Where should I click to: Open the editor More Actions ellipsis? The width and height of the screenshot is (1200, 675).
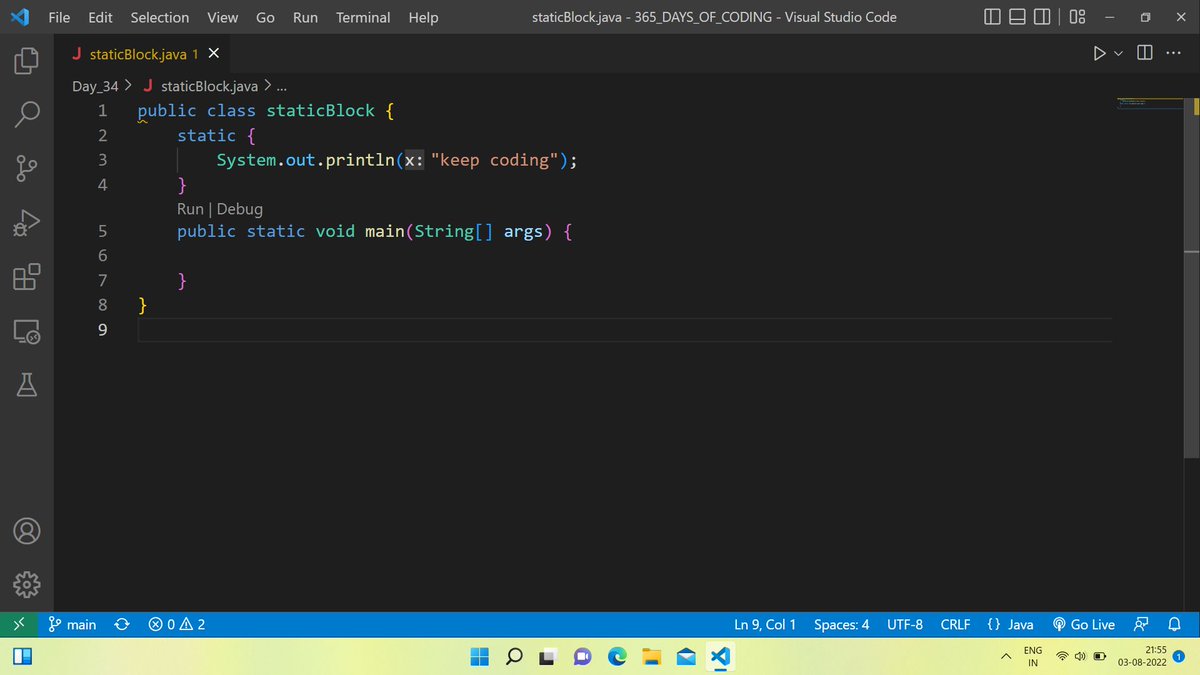(x=1174, y=52)
